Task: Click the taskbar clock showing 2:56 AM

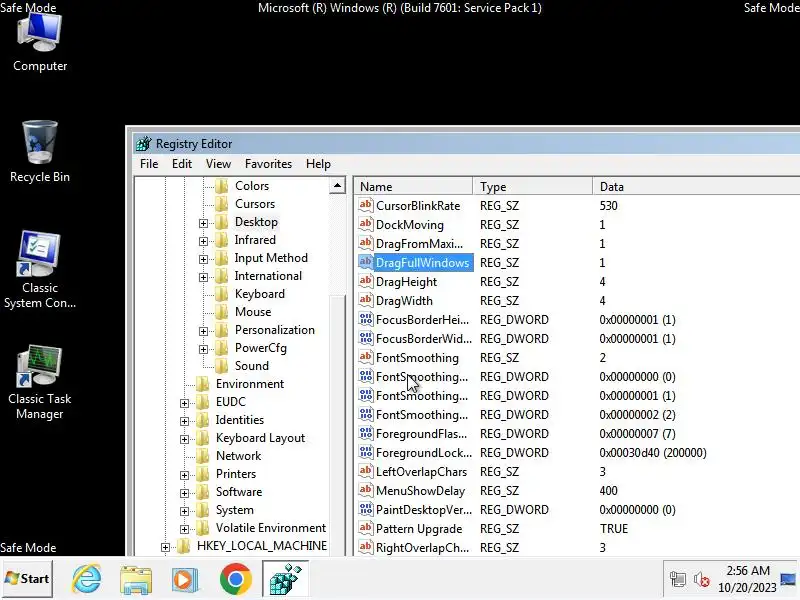Action: [747, 579]
